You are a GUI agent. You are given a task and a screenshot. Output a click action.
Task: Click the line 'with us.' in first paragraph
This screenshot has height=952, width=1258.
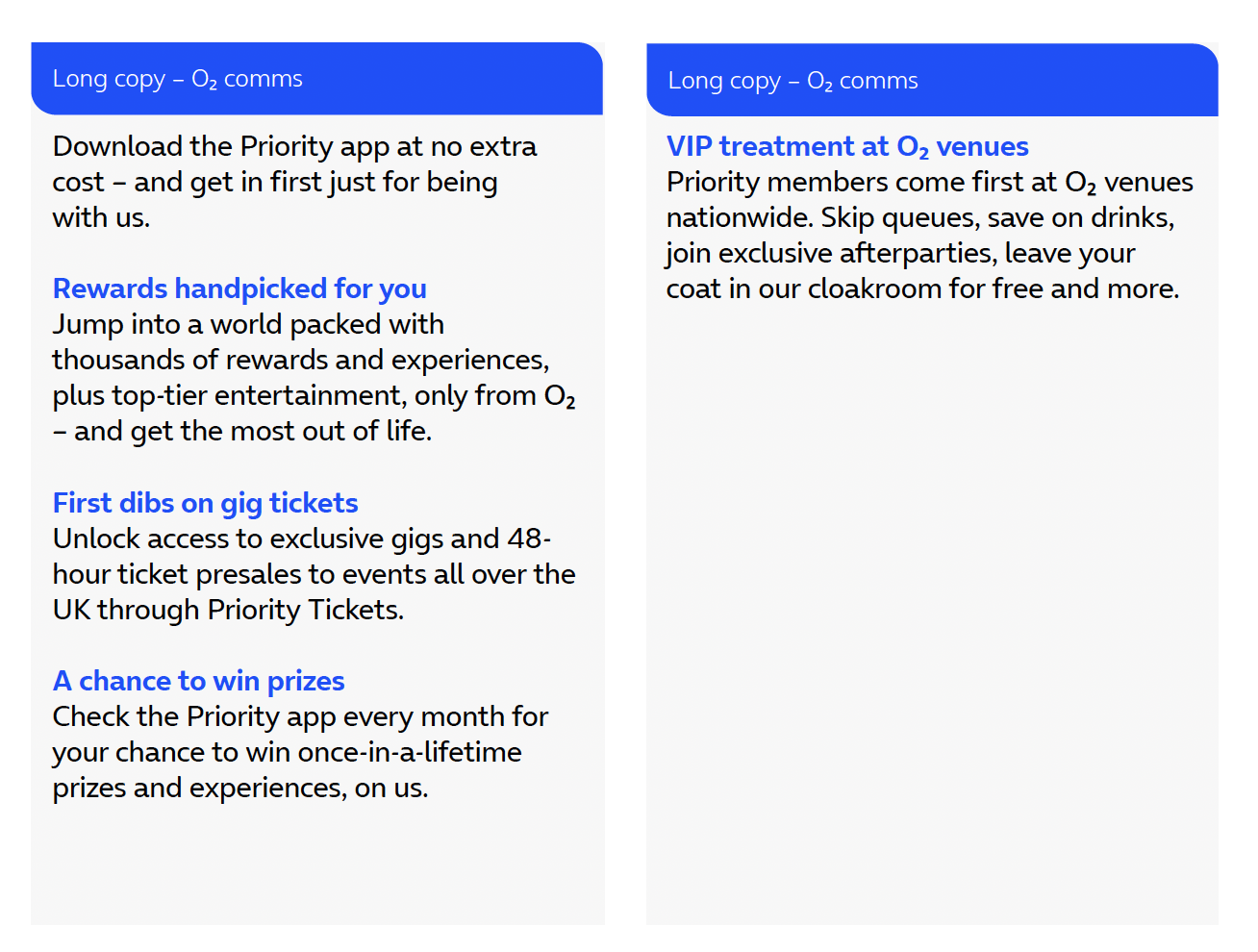click(101, 217)
